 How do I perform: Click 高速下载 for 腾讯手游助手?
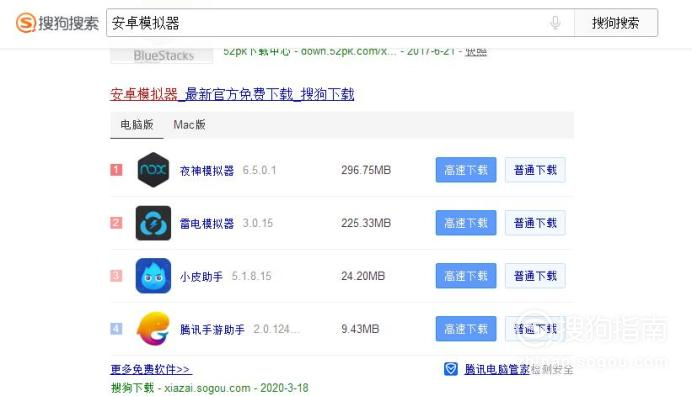(466, 328)
